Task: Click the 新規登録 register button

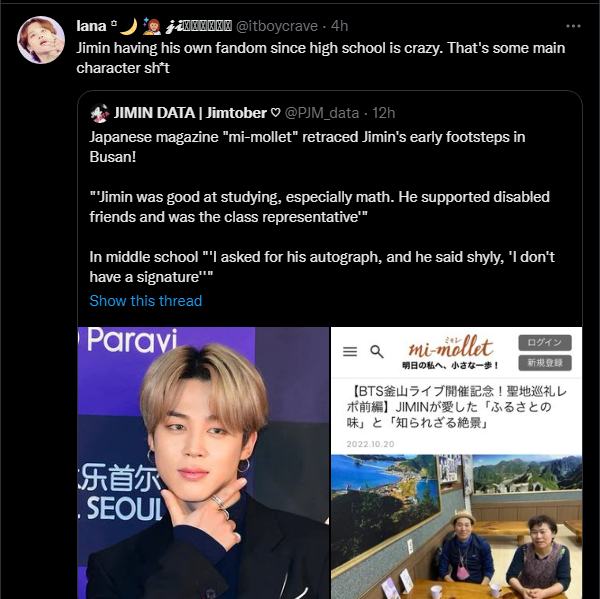Action: point(545,363)
